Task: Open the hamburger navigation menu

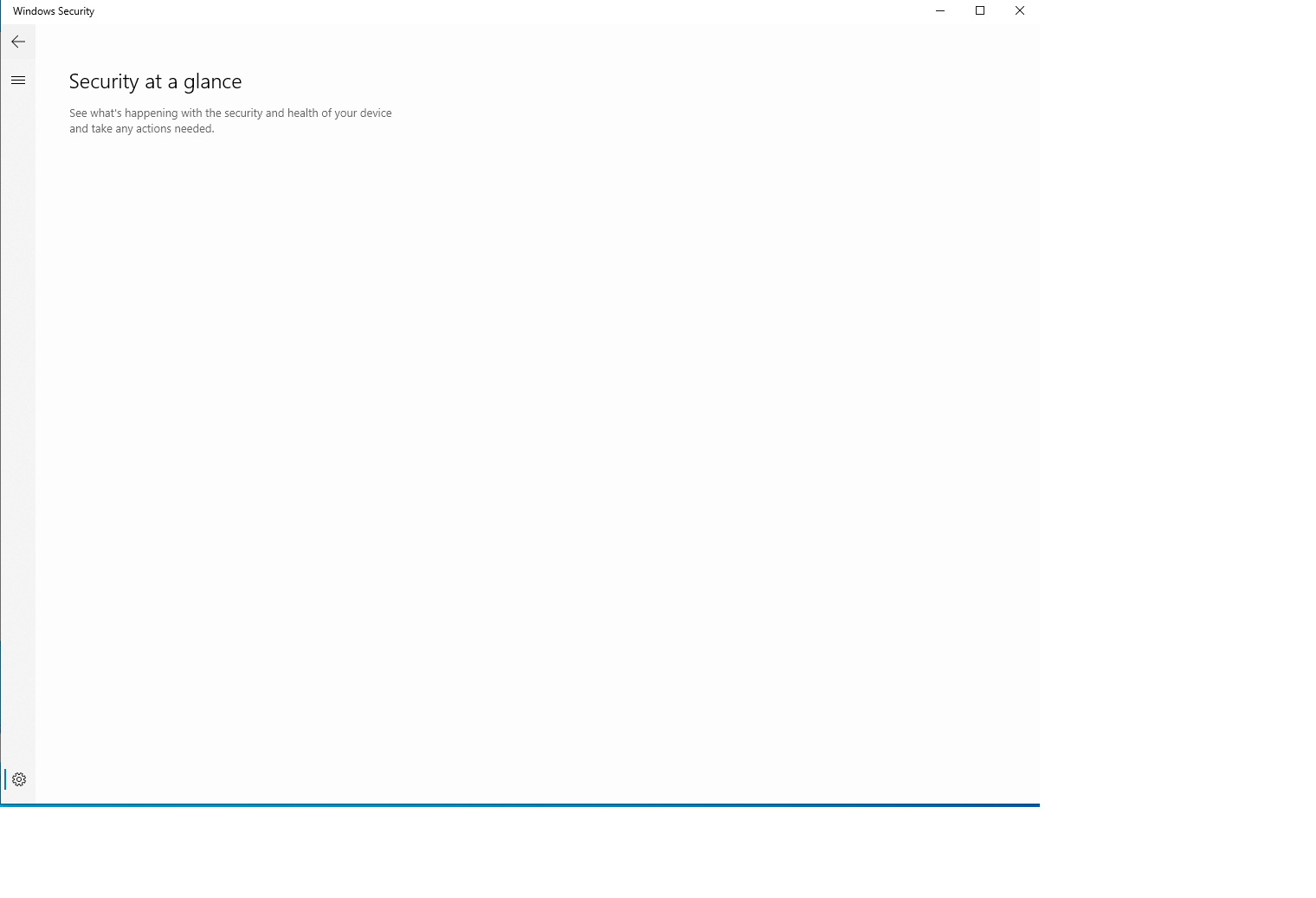Action: coord(18,81)
